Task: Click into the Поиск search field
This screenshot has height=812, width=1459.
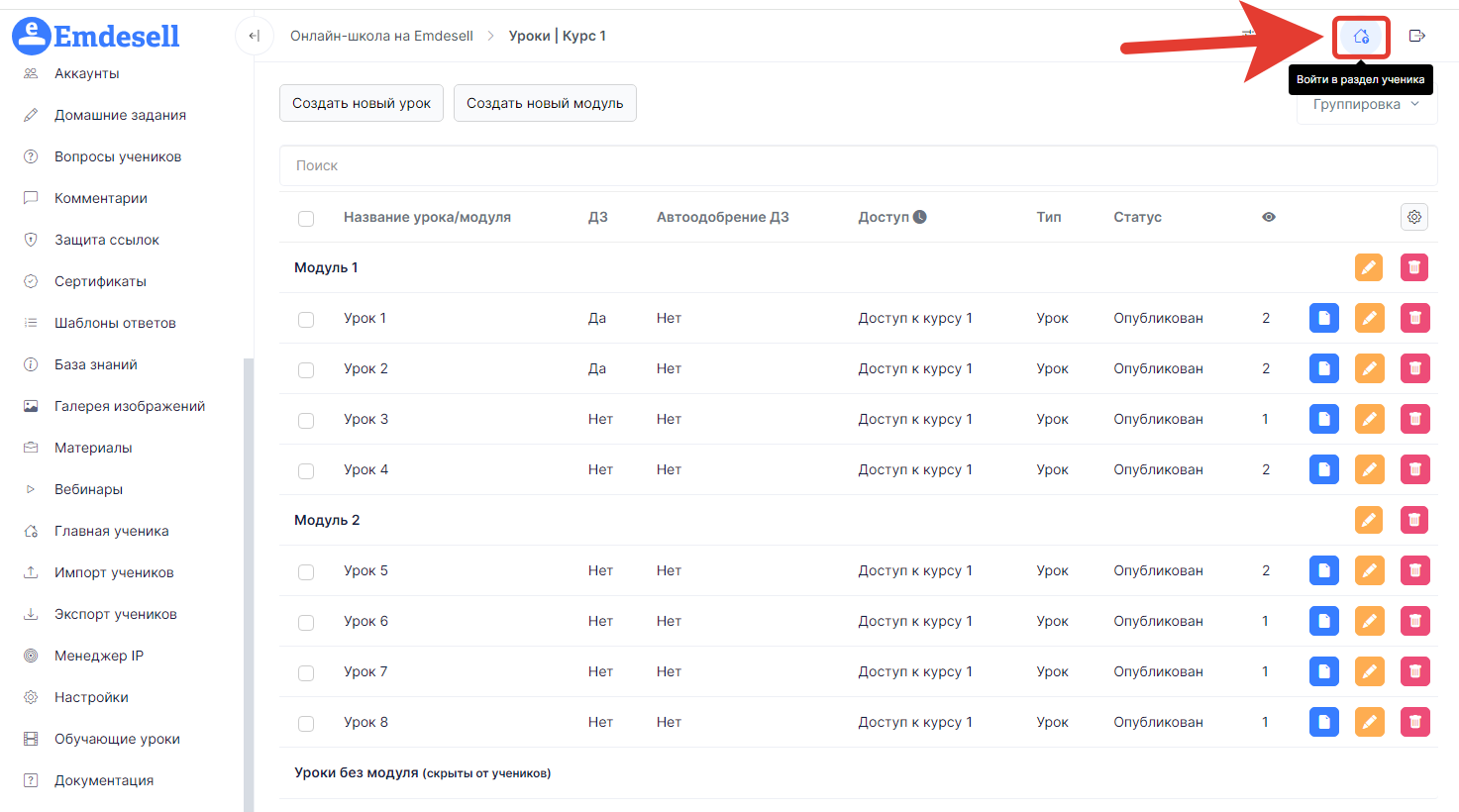Action: (x=858, y=165)
